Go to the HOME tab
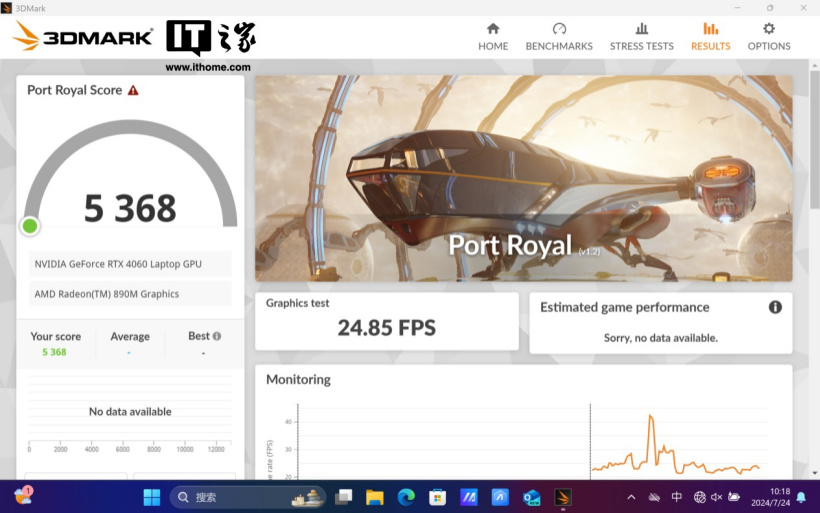This screenshot has height=513, width=820. [x=492, y=36]
